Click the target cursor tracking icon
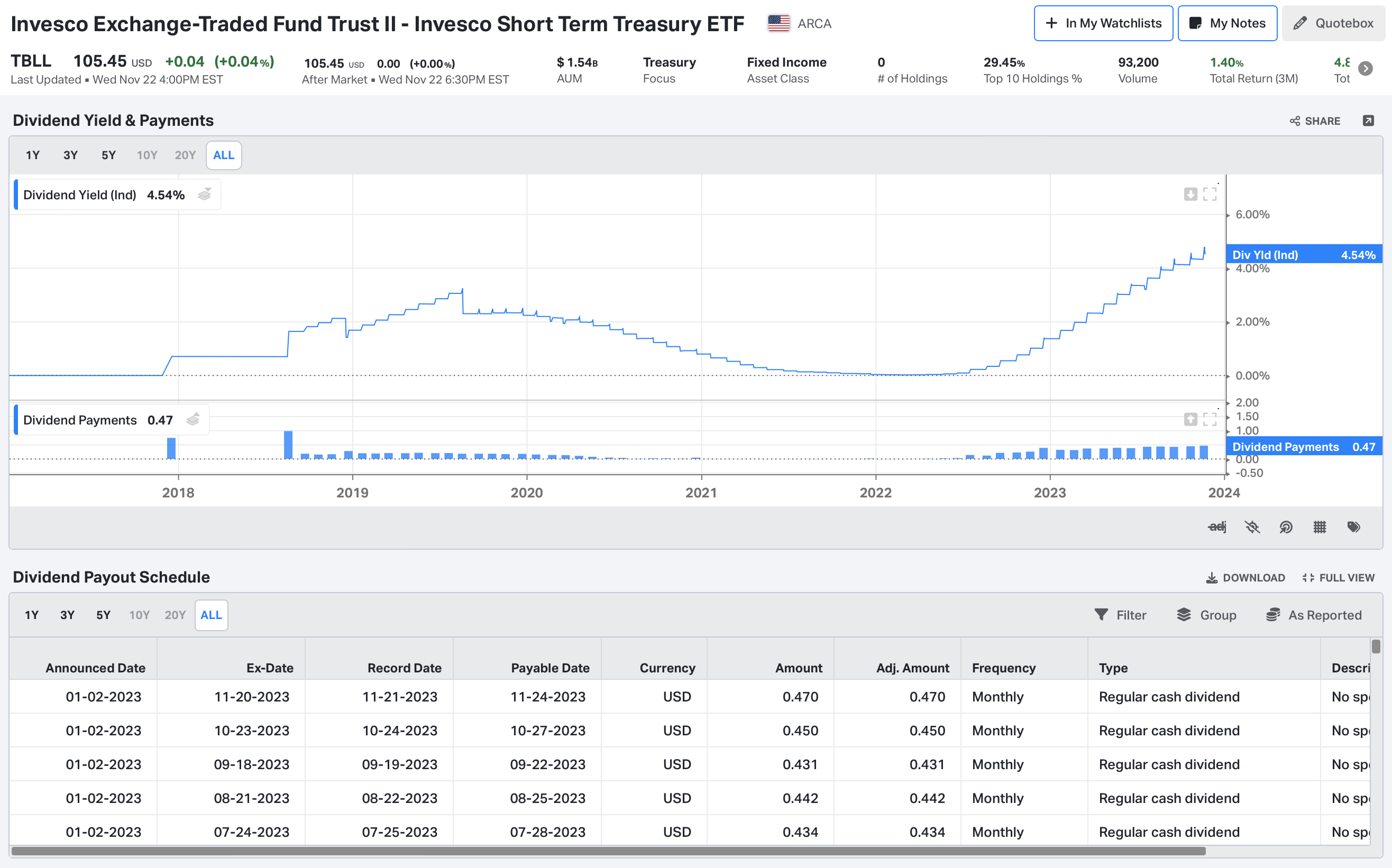 pyautogui.click(x=1286, y=527)
